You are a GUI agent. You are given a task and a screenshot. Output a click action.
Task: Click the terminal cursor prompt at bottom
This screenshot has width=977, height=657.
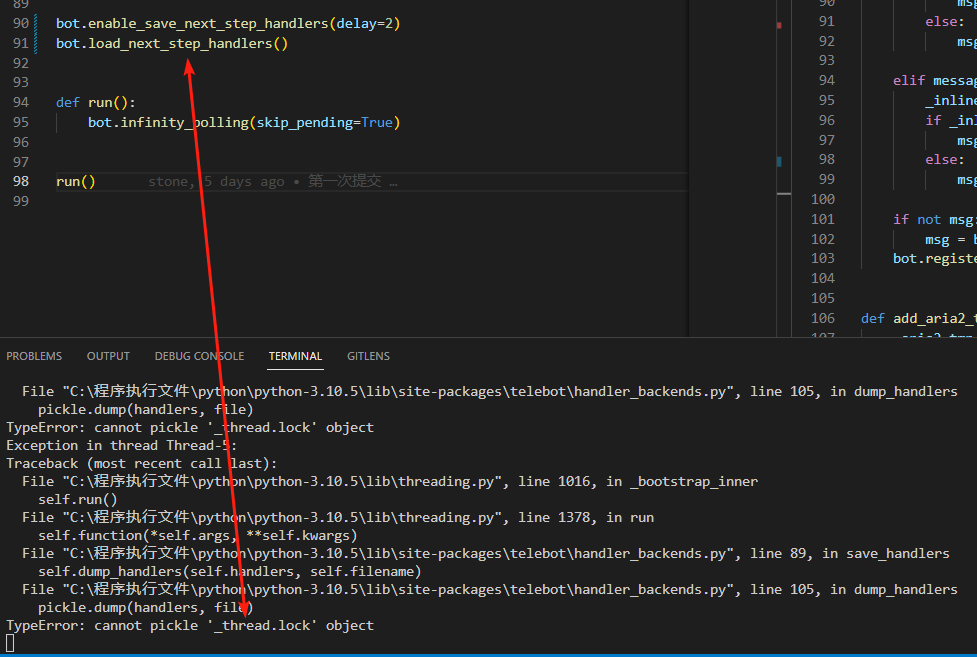click(10, 643)
